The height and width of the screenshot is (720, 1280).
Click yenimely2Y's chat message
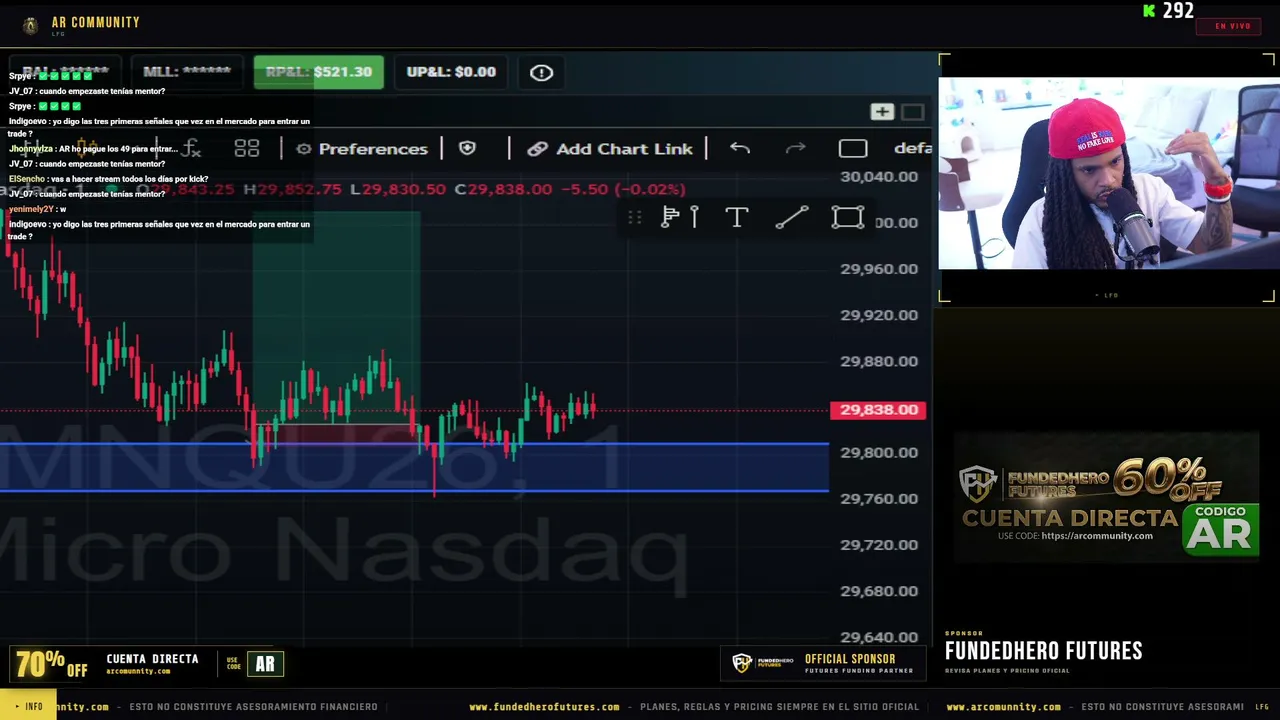(38, 209)
